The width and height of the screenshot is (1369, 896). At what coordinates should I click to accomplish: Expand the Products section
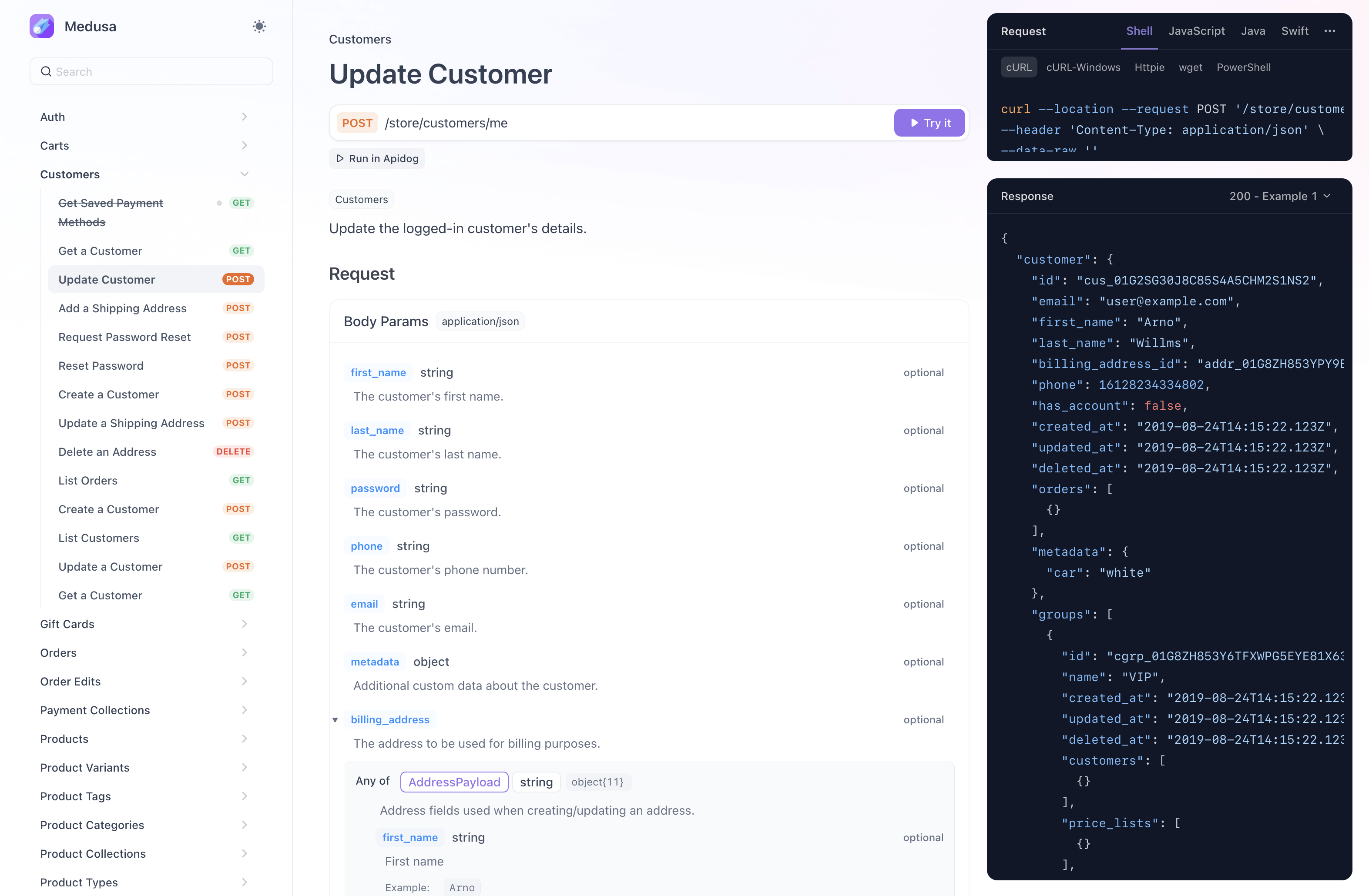(x=144, y=739)
